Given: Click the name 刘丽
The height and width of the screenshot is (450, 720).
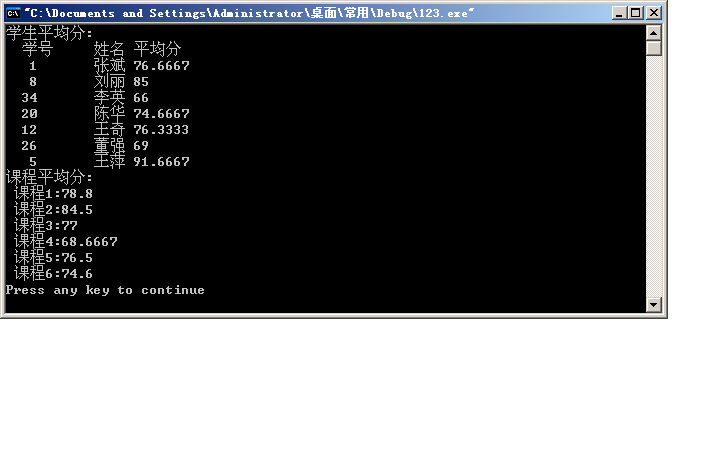Looking at the screenshot, I should click(x=109, y=81).
